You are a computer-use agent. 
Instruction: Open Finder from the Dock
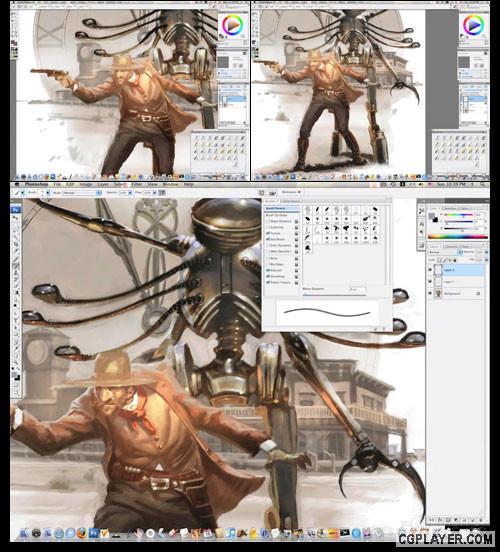25,533
